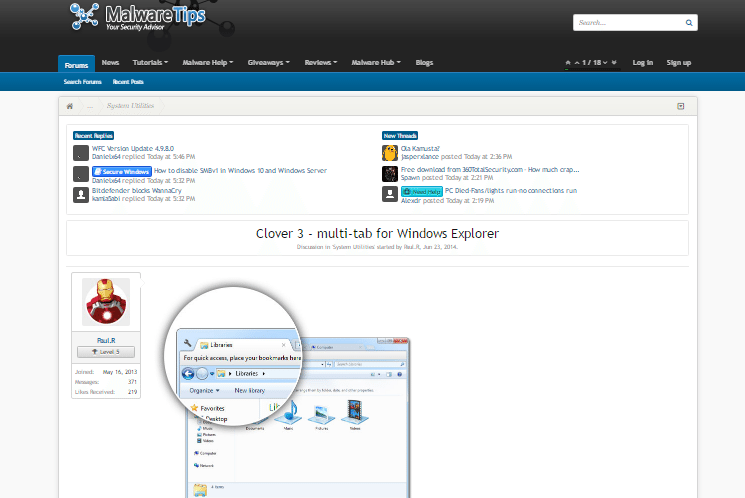This screenshot has width=745, height=498.
Task: Click the Log in link
Action: point(642,63)
